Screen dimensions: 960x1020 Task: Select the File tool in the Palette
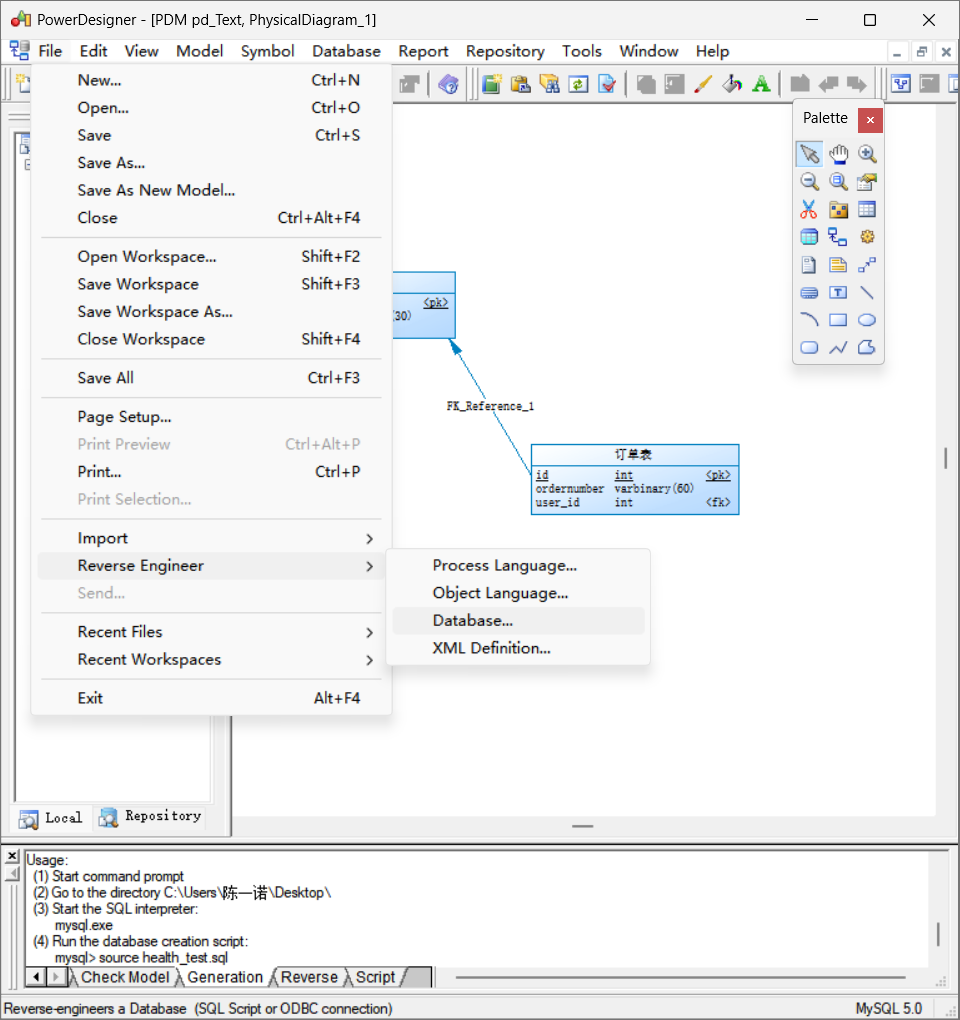(809, 265)
